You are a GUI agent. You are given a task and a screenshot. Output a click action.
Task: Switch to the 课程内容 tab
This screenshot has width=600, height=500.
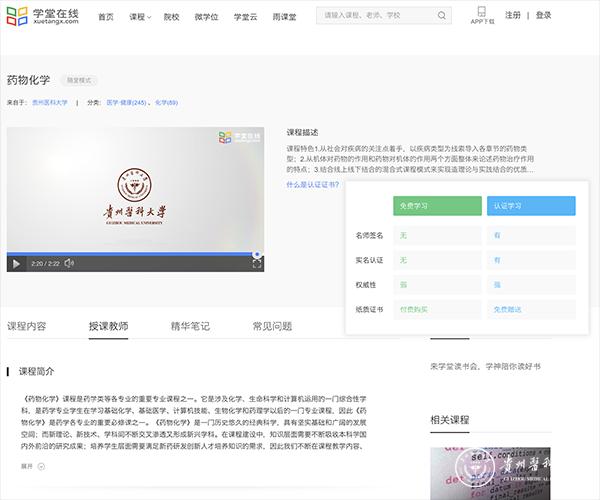[27, 326]
